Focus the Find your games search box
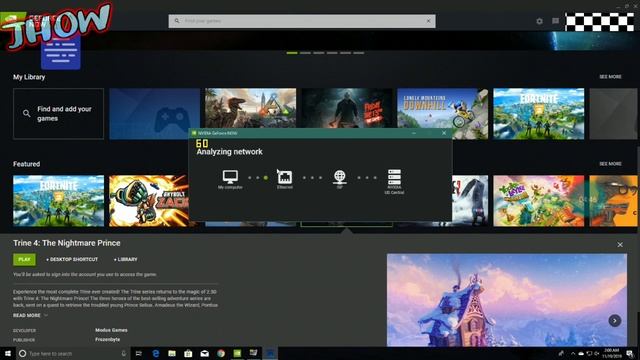 click(302, 21)
